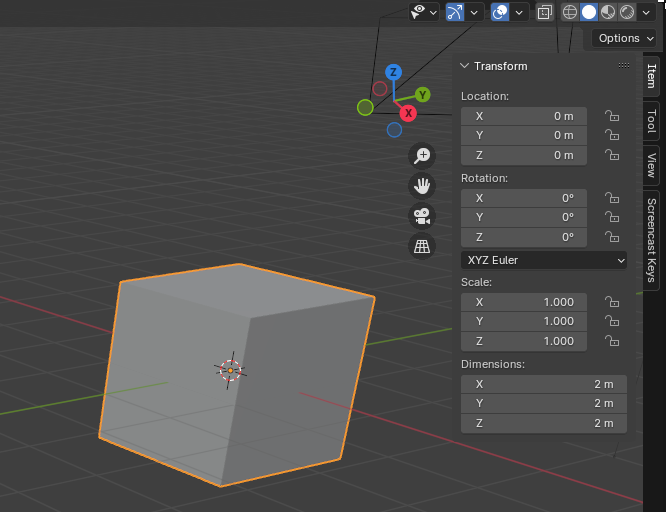
Task: Click the green Y axis on navigation gizmo
Action: coord(423,95)
